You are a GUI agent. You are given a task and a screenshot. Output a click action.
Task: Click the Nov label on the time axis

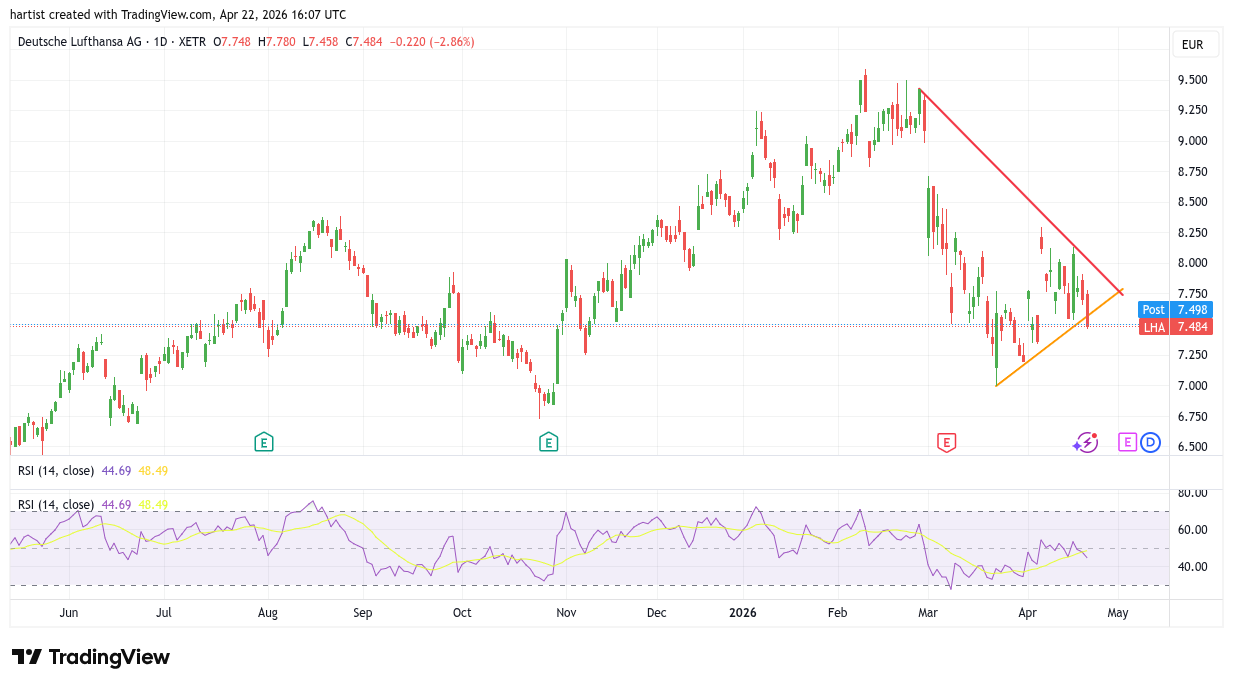[566, 613]
